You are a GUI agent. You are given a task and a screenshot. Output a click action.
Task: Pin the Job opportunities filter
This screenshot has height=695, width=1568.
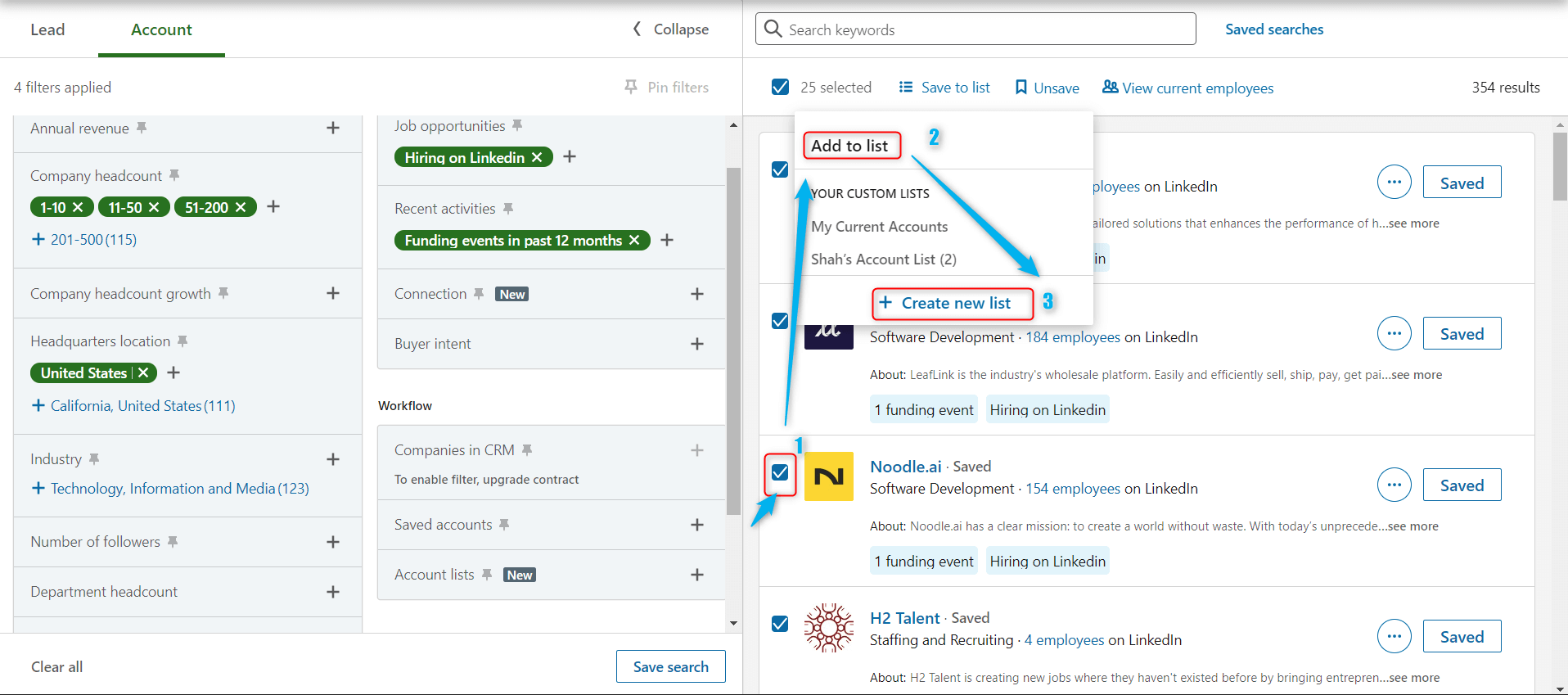(x=517, y=125)
